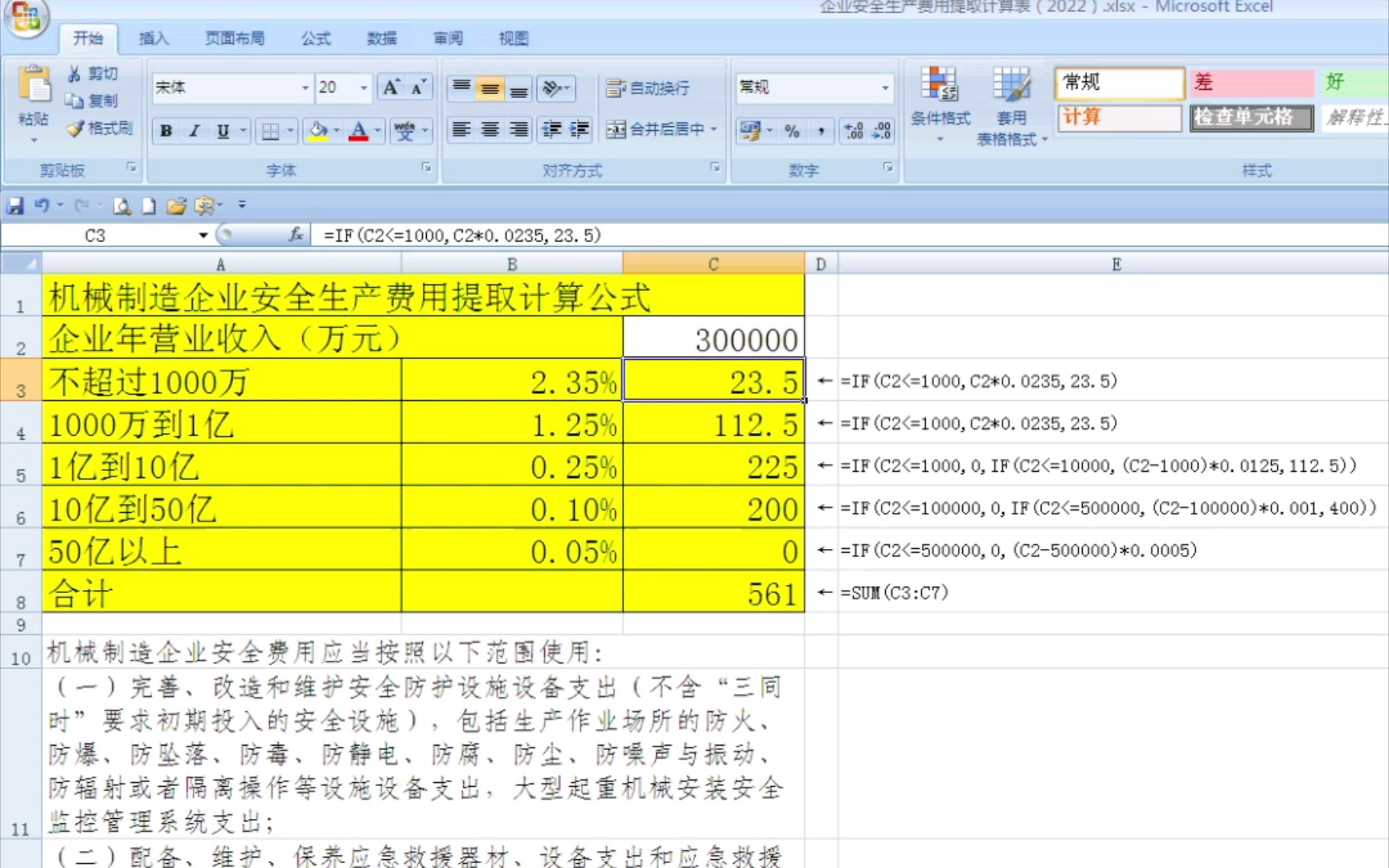Select cell C2 containing 300000
Screen dimensions: 1389x868
point(713,338)
